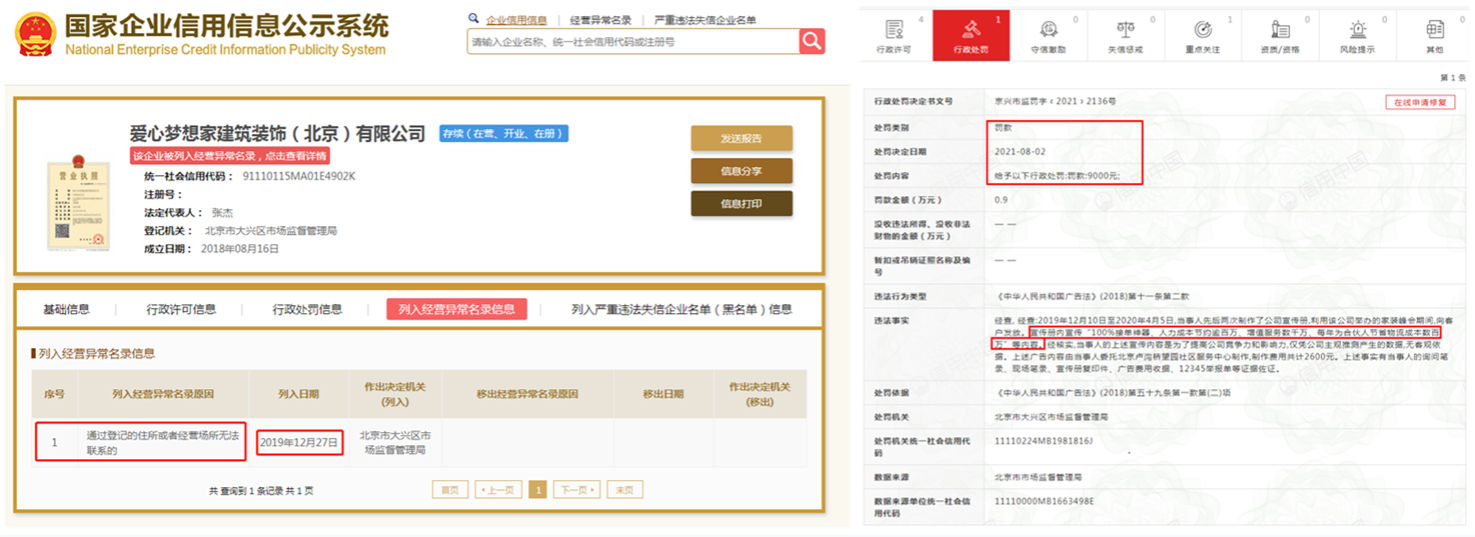Select page 1 in pagination
This screenshot has width=1475, height=537.
tap(538, 490)
